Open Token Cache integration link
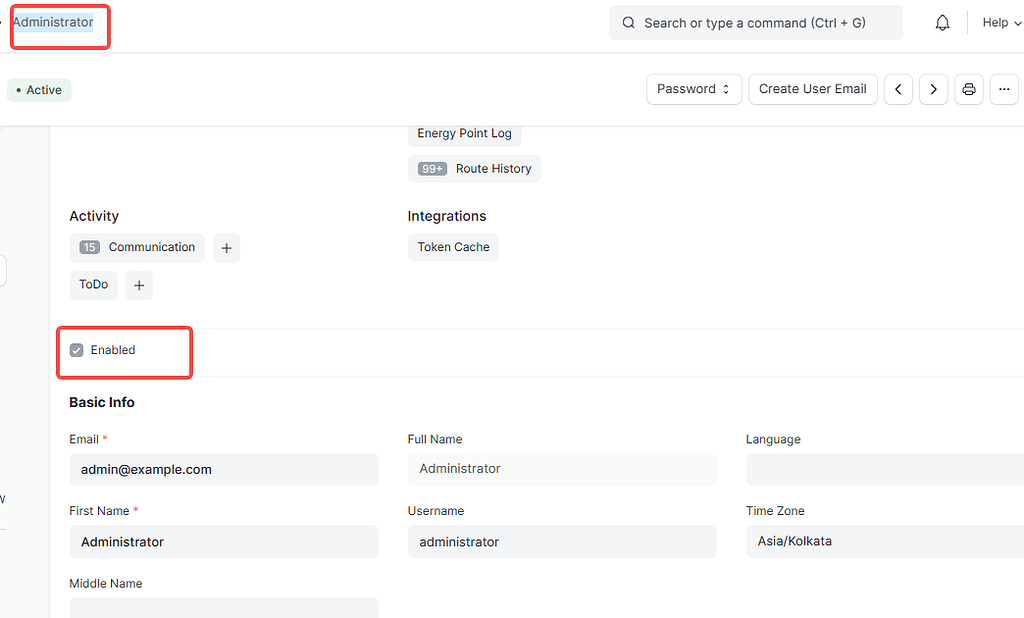Viewport: 1024px width, 618px height. (x=453, y=247)
